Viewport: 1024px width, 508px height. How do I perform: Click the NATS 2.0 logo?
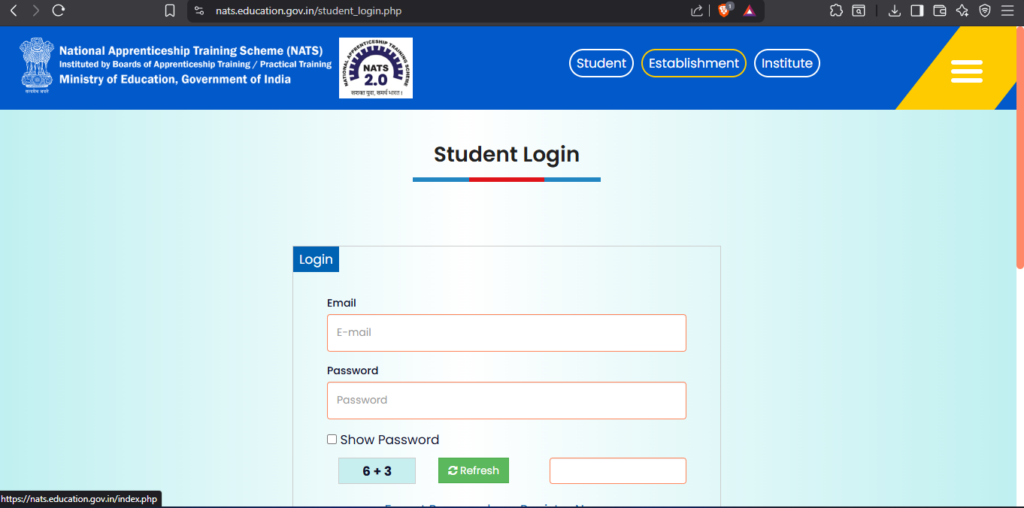(x=375, y=68)
